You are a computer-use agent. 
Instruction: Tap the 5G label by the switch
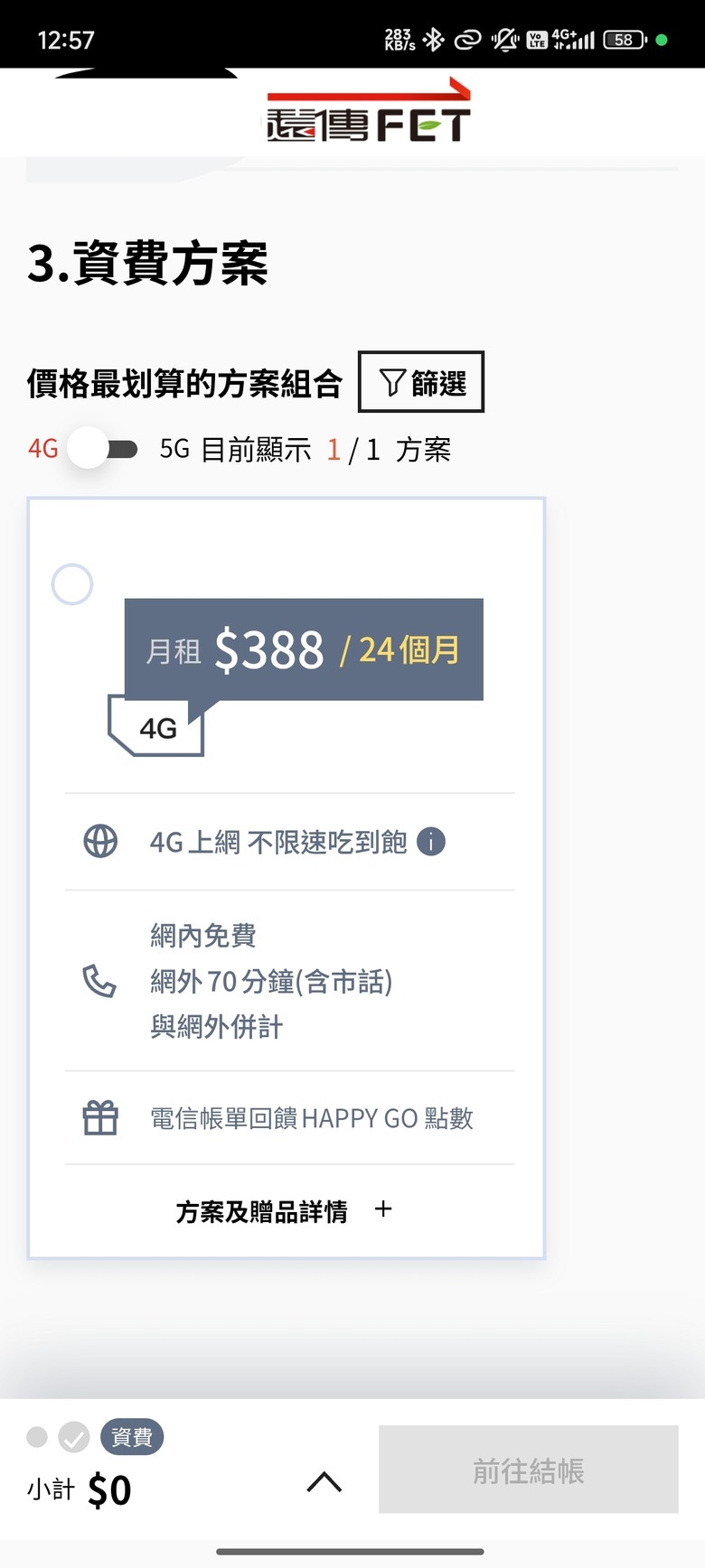174,449
